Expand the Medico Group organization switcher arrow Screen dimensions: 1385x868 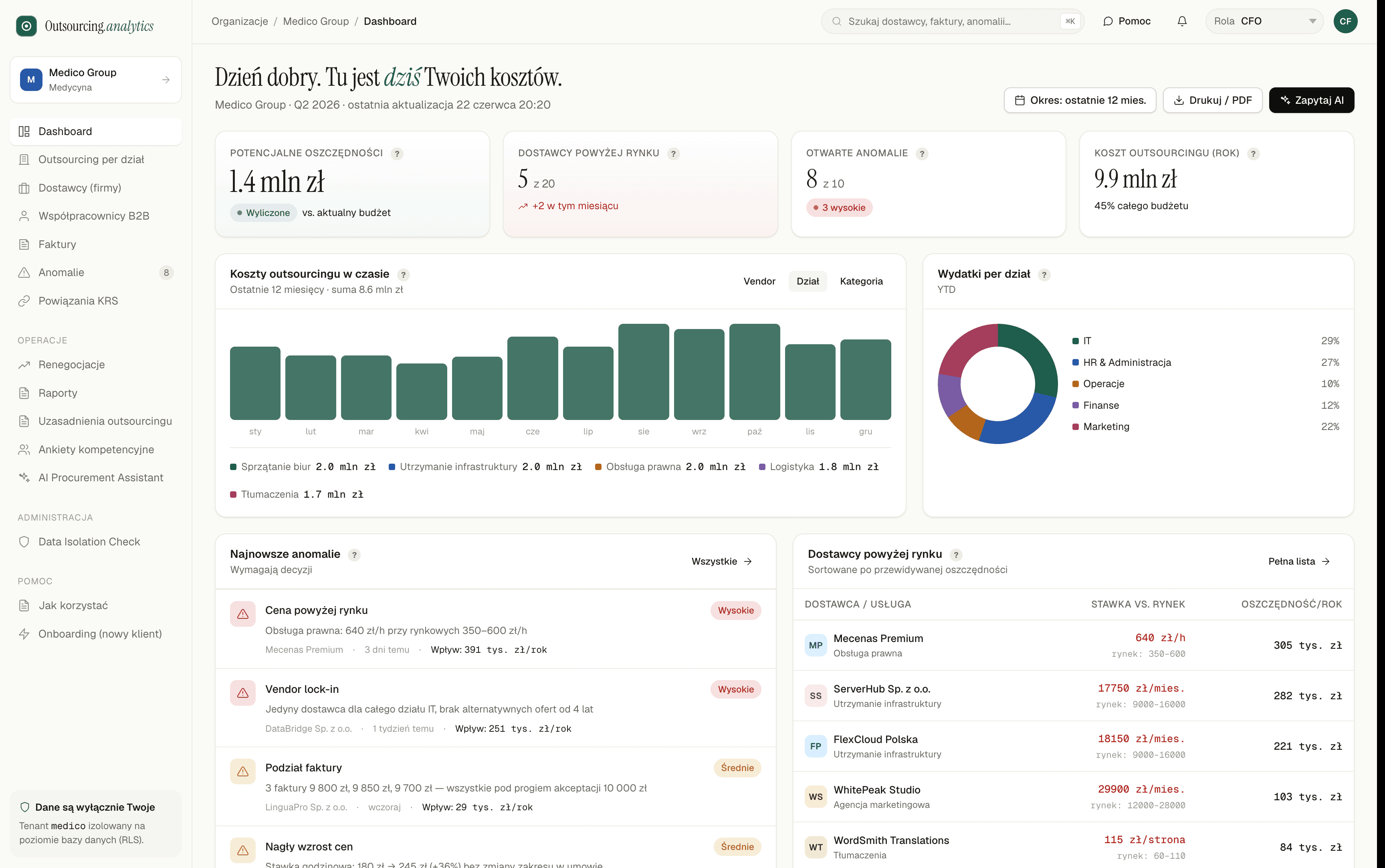click(166, 80)
